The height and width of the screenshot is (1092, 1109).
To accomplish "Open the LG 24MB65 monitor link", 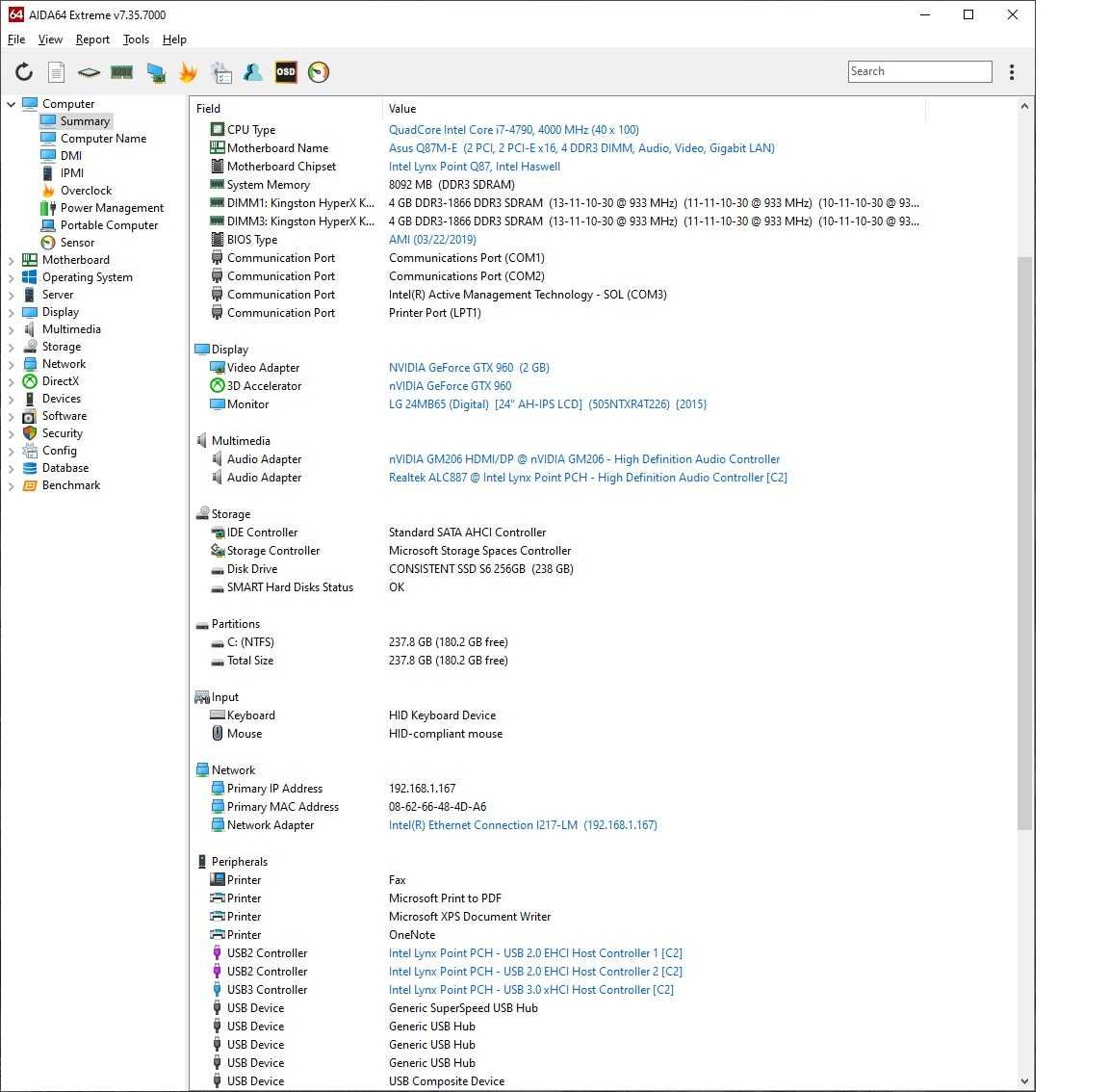I will point(548,404).
